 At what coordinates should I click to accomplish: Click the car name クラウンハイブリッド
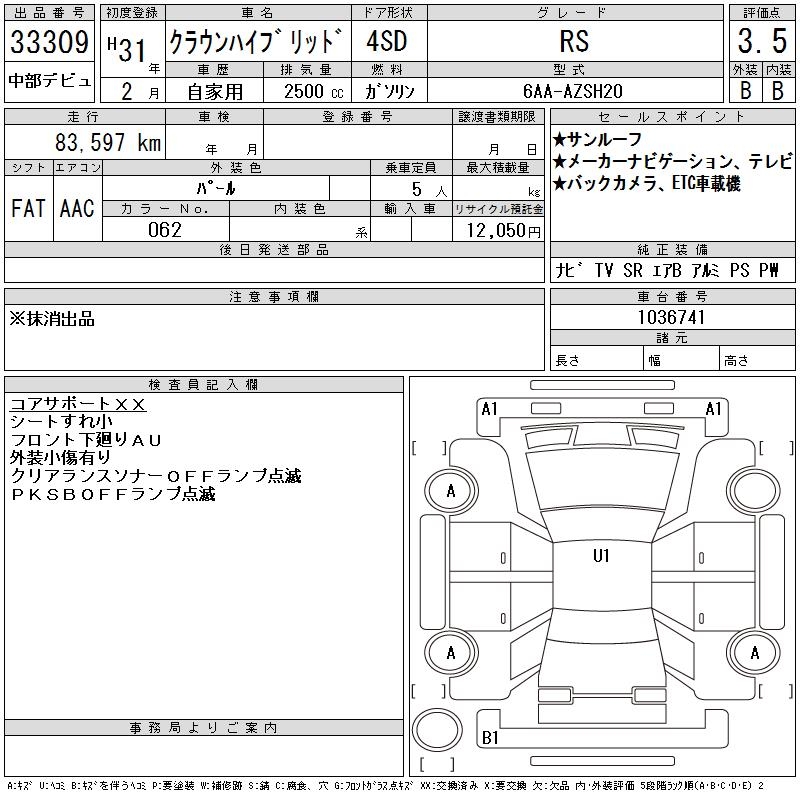(256, 41)
